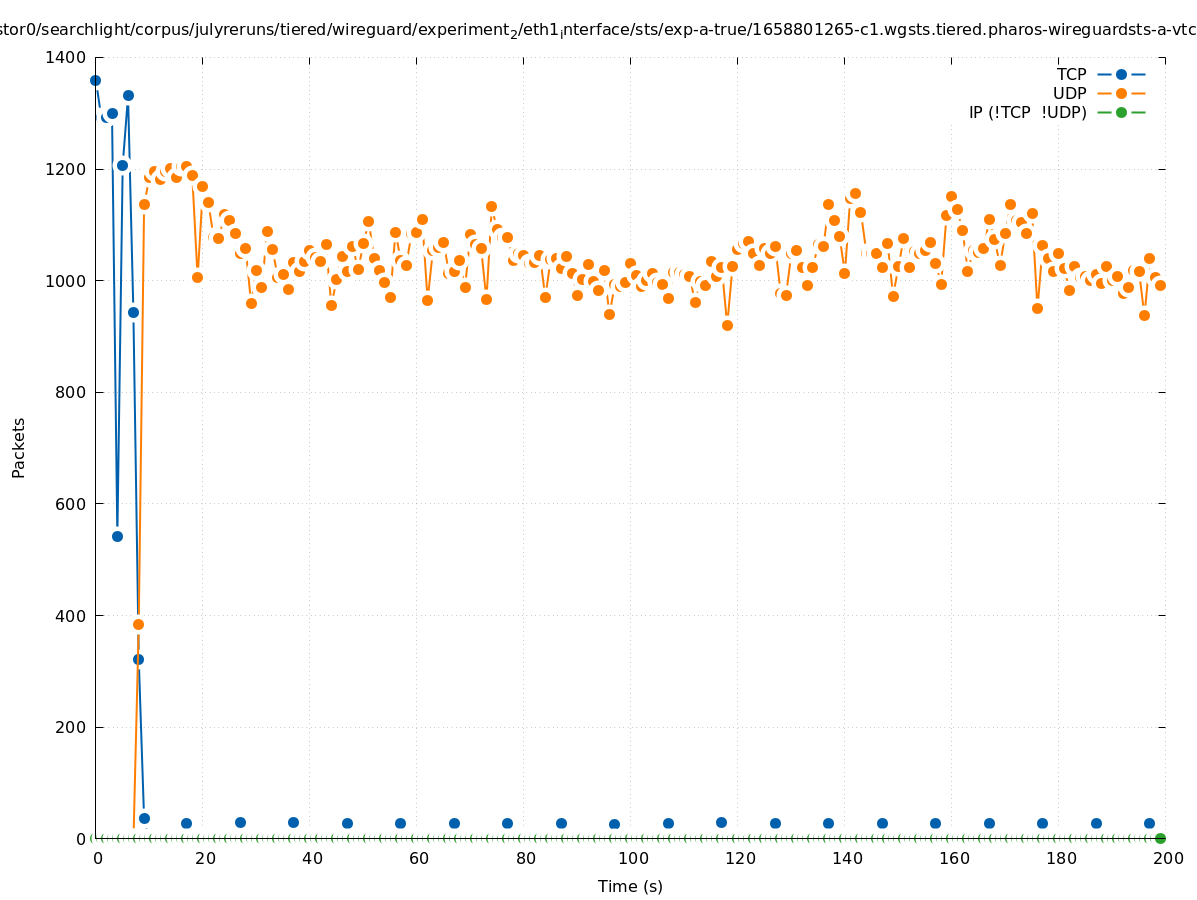The height and width of the screenshot is (900, 1197).
Task: Click the Packets y-axis label
Action: click(x=19, y=447)
